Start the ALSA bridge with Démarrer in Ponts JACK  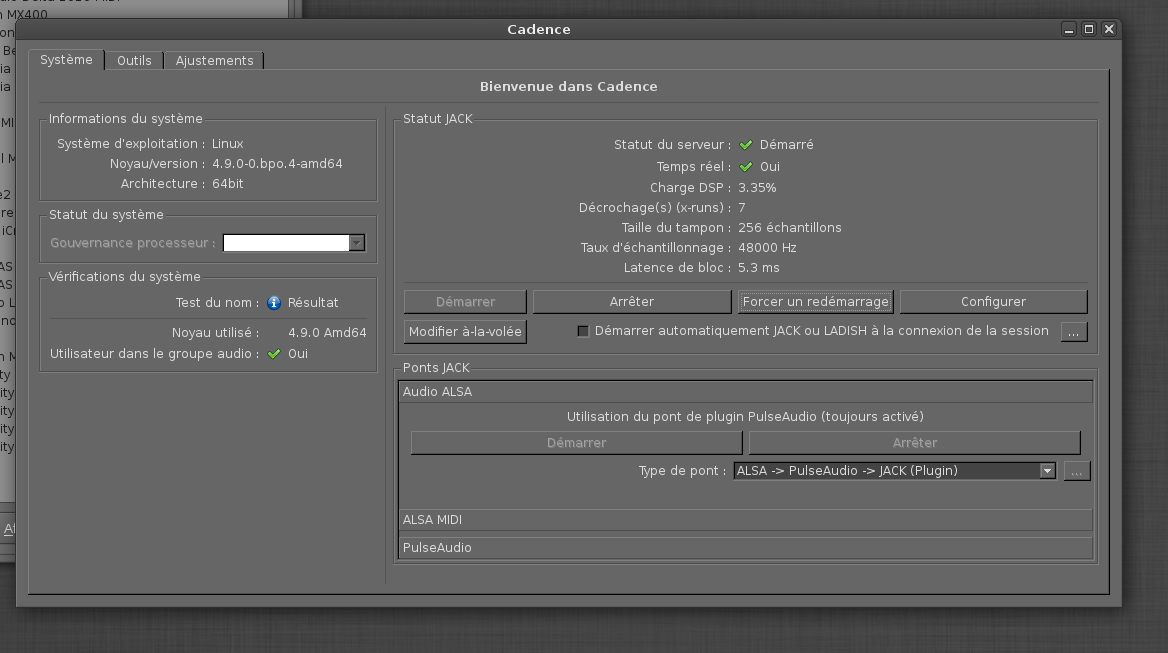click(x=577, y=442)
